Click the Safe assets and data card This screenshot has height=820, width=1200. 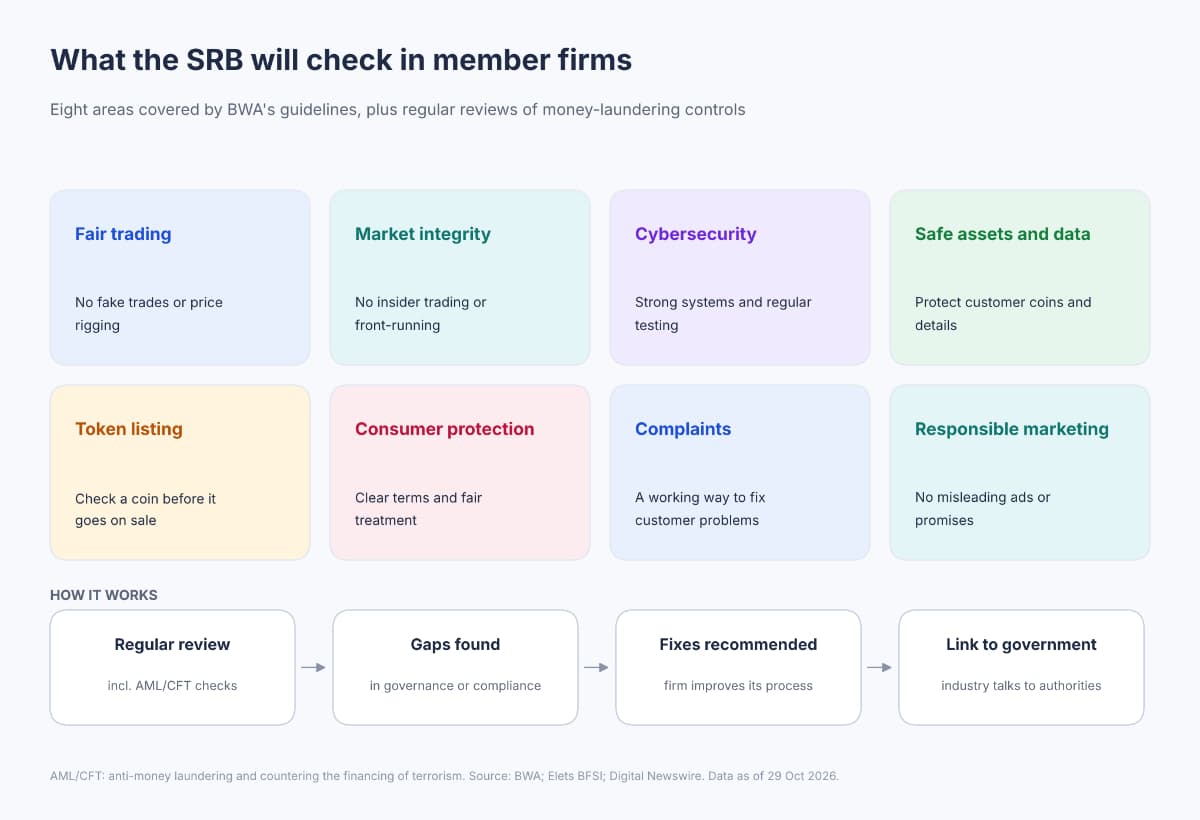(x=1020, y=277)
